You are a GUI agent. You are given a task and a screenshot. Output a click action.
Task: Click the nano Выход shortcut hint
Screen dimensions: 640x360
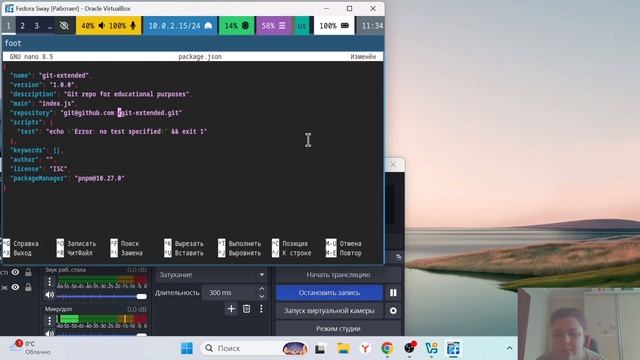(x=18, y=253)
